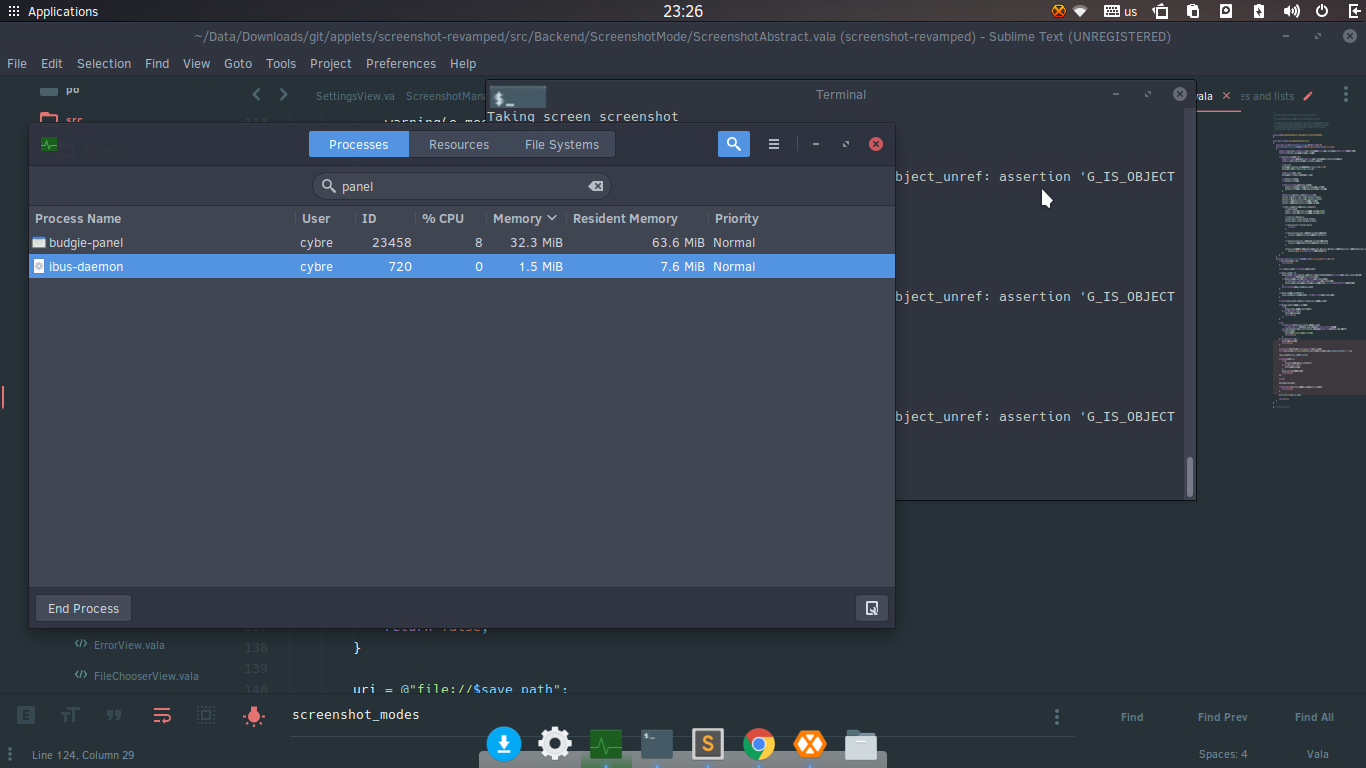Select Terminal in dock
Viewport: 1366px width, 768px height.
[x=657, y=744]
